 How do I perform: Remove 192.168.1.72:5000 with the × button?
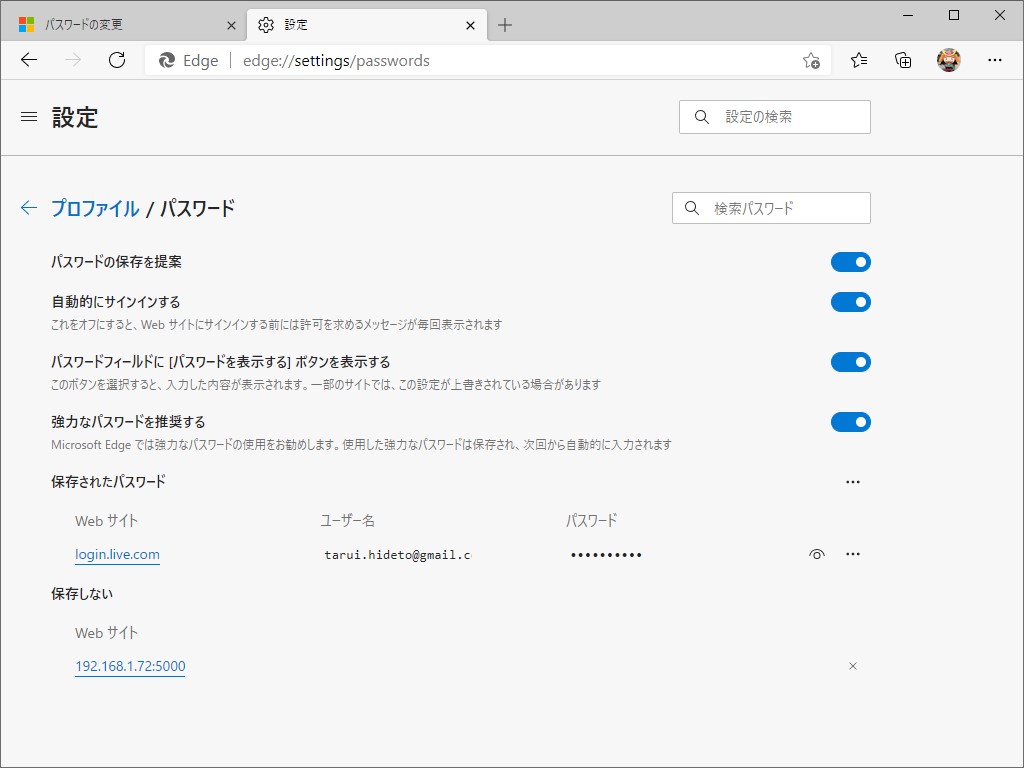(x=852, y=665)
